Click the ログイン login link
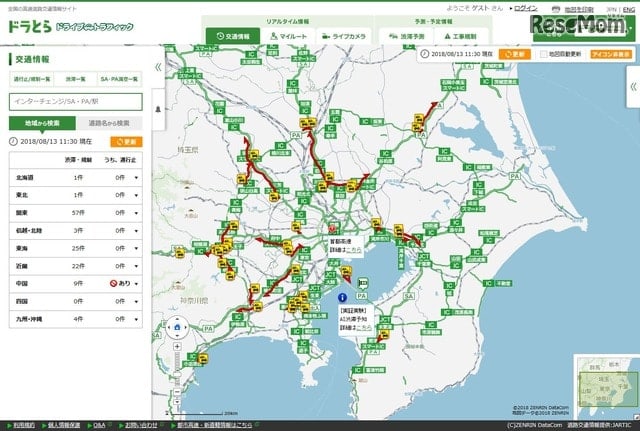The height and width of the screenshot is (431, 640). pos(525,8)
